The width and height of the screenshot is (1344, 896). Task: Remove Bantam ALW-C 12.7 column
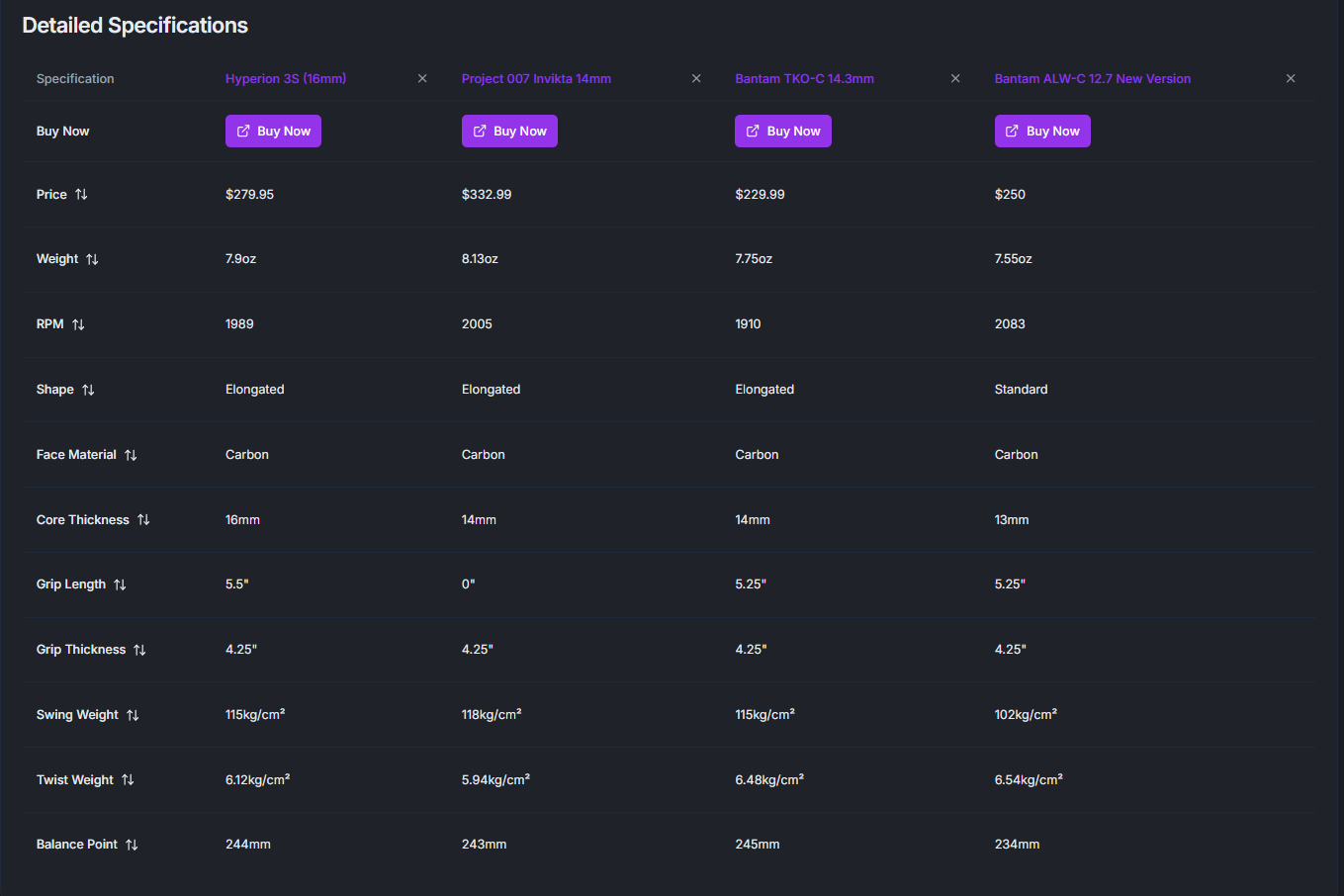(x=1291, y=78)
